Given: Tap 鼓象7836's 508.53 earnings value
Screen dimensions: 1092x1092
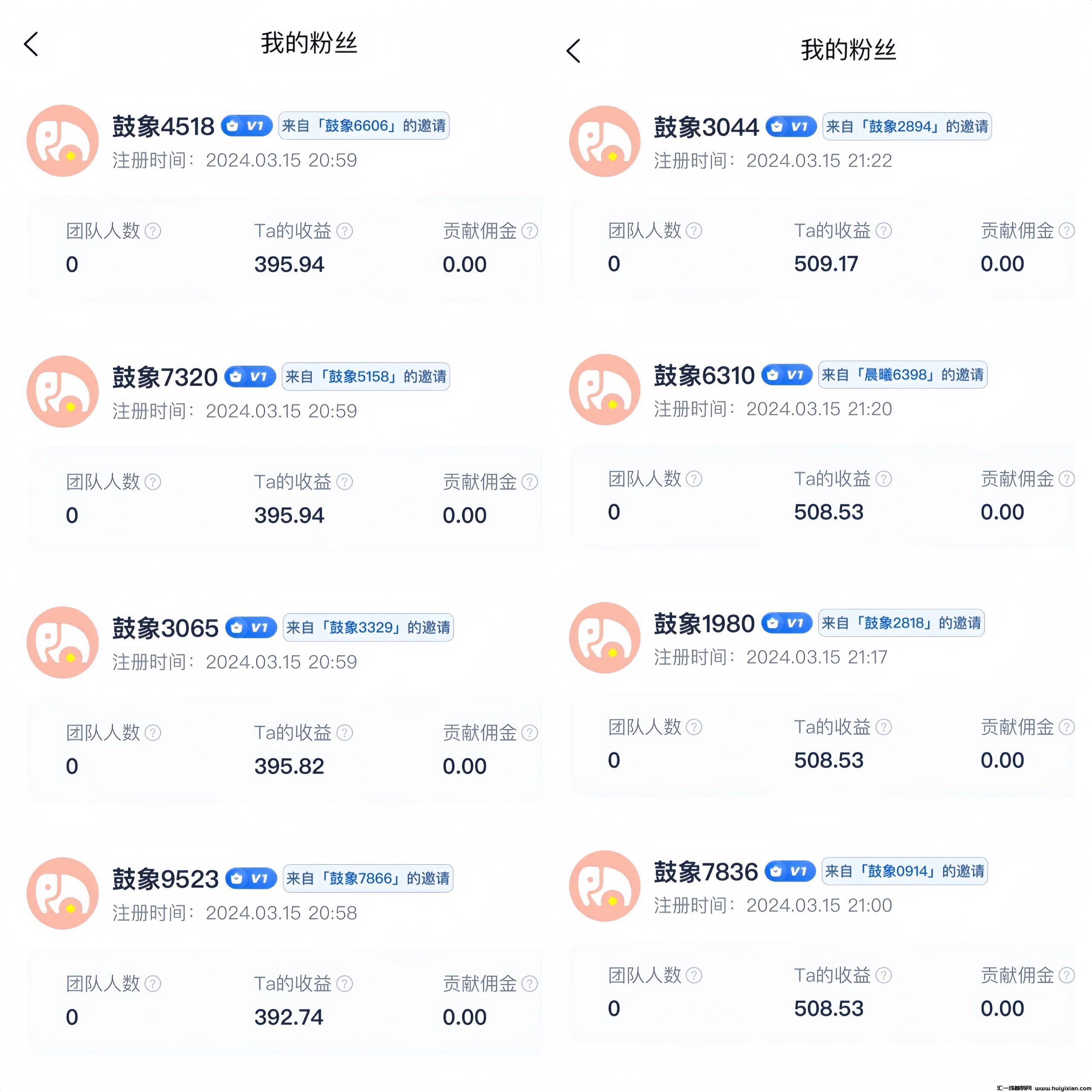Looking at the screenshot, I should 829,1008.
